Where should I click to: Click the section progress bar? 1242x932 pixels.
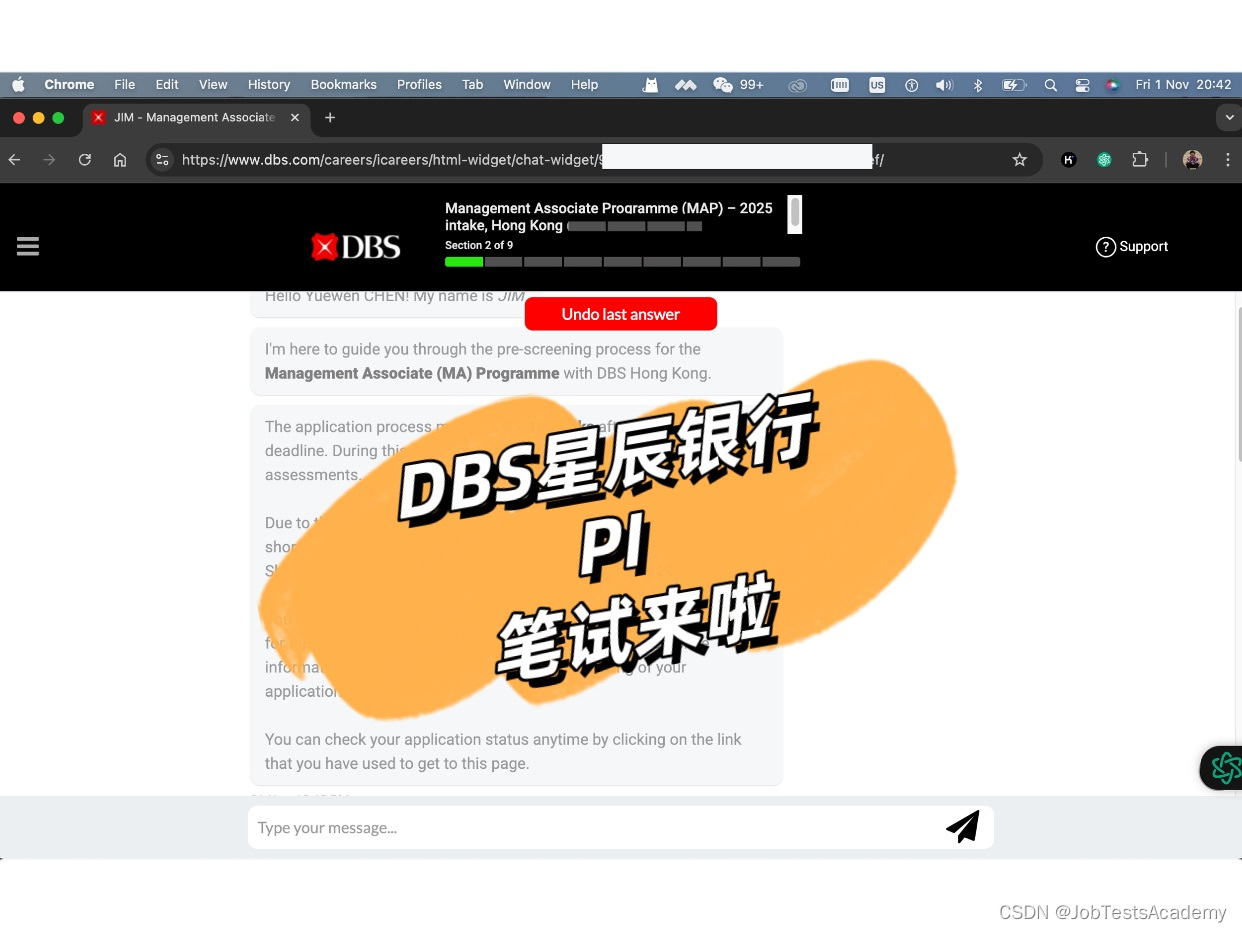pyautogui.click(x=622, y=262)
